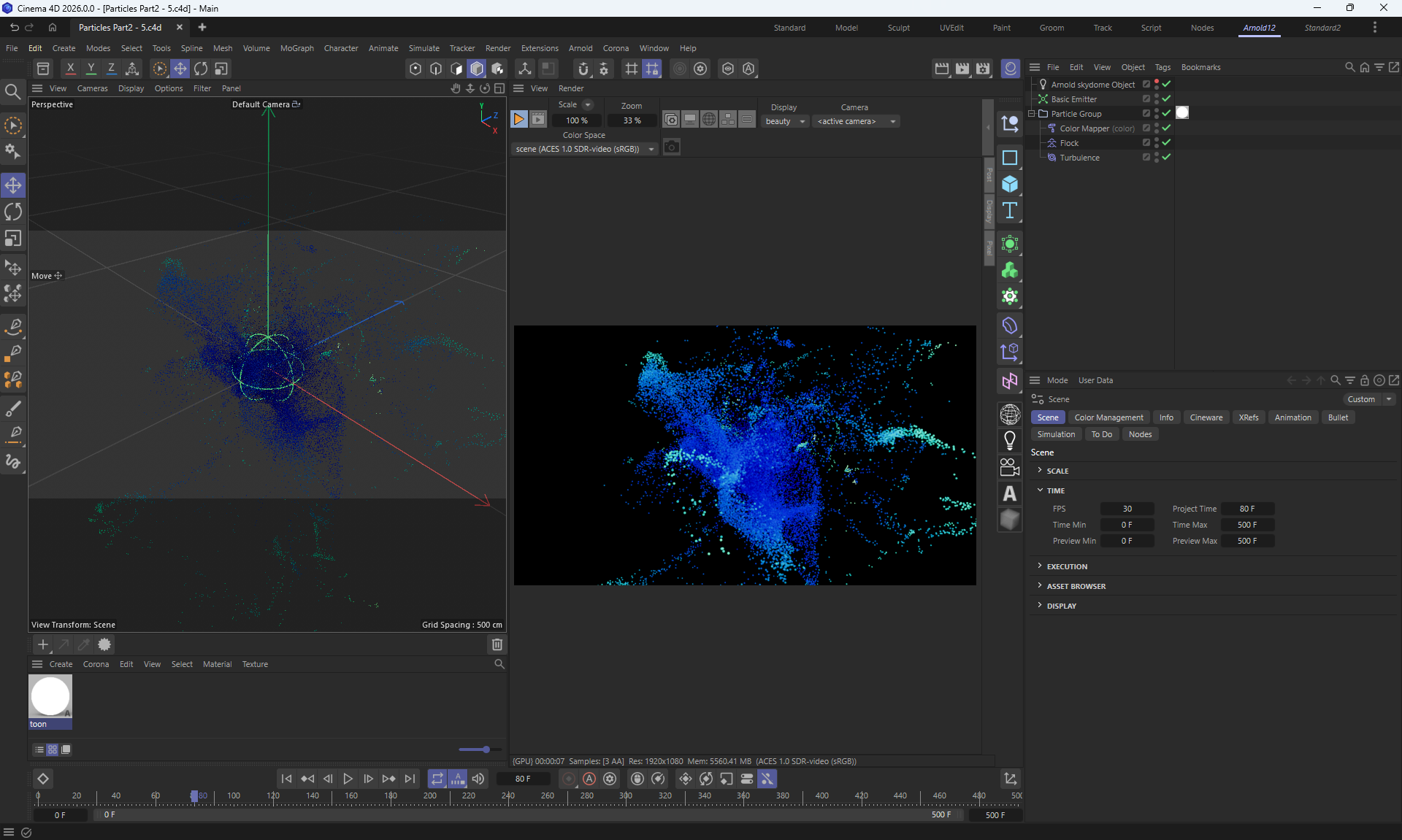Click the Cube primitive icon

tap(1010, 184)
